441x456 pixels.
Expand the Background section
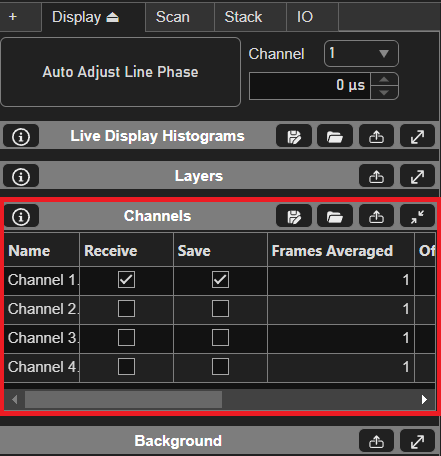[417, 441]
